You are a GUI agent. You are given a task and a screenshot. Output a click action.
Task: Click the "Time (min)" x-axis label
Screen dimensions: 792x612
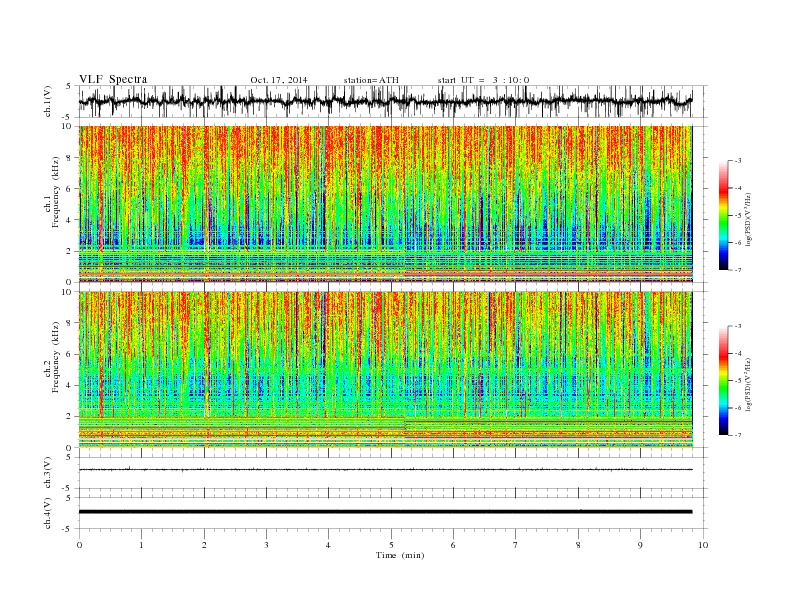[x=400, y=555]
